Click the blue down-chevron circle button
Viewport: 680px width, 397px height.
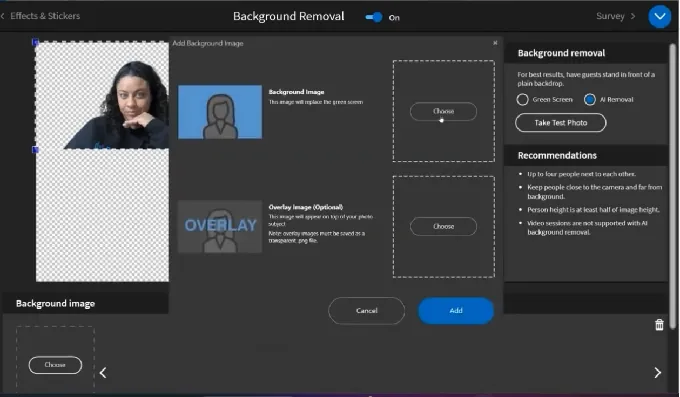pos(659,16)
